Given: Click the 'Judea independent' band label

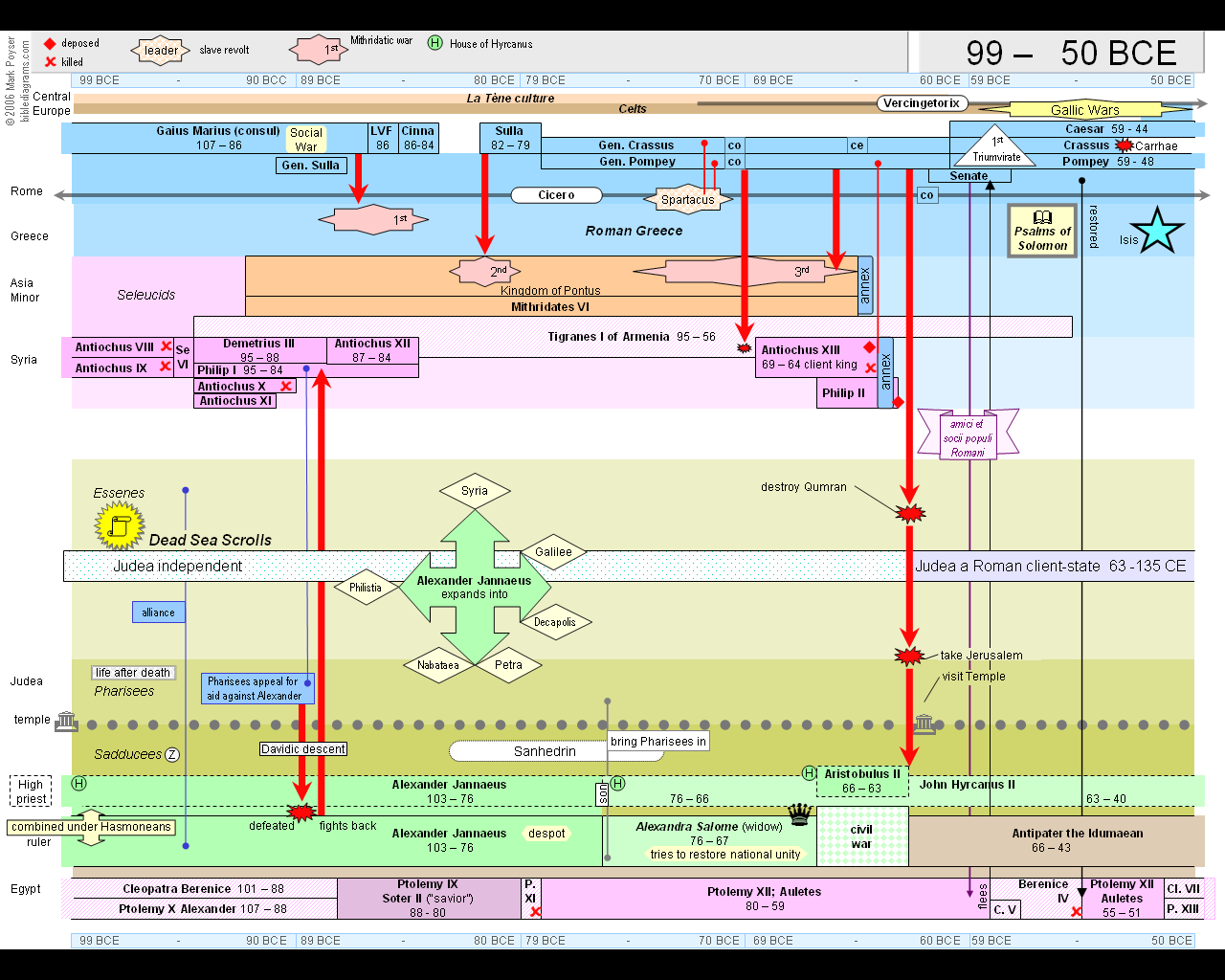Looking at the screenshot, I should coord(178,566).
